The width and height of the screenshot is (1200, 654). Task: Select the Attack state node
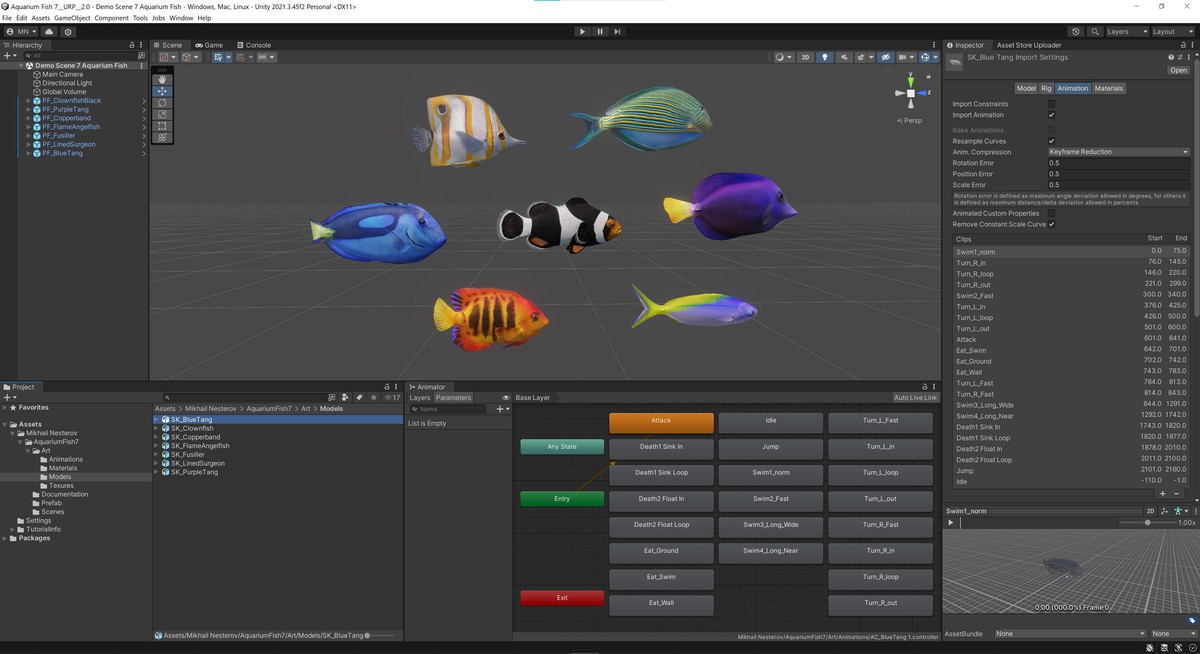click(x=661, y=421)
